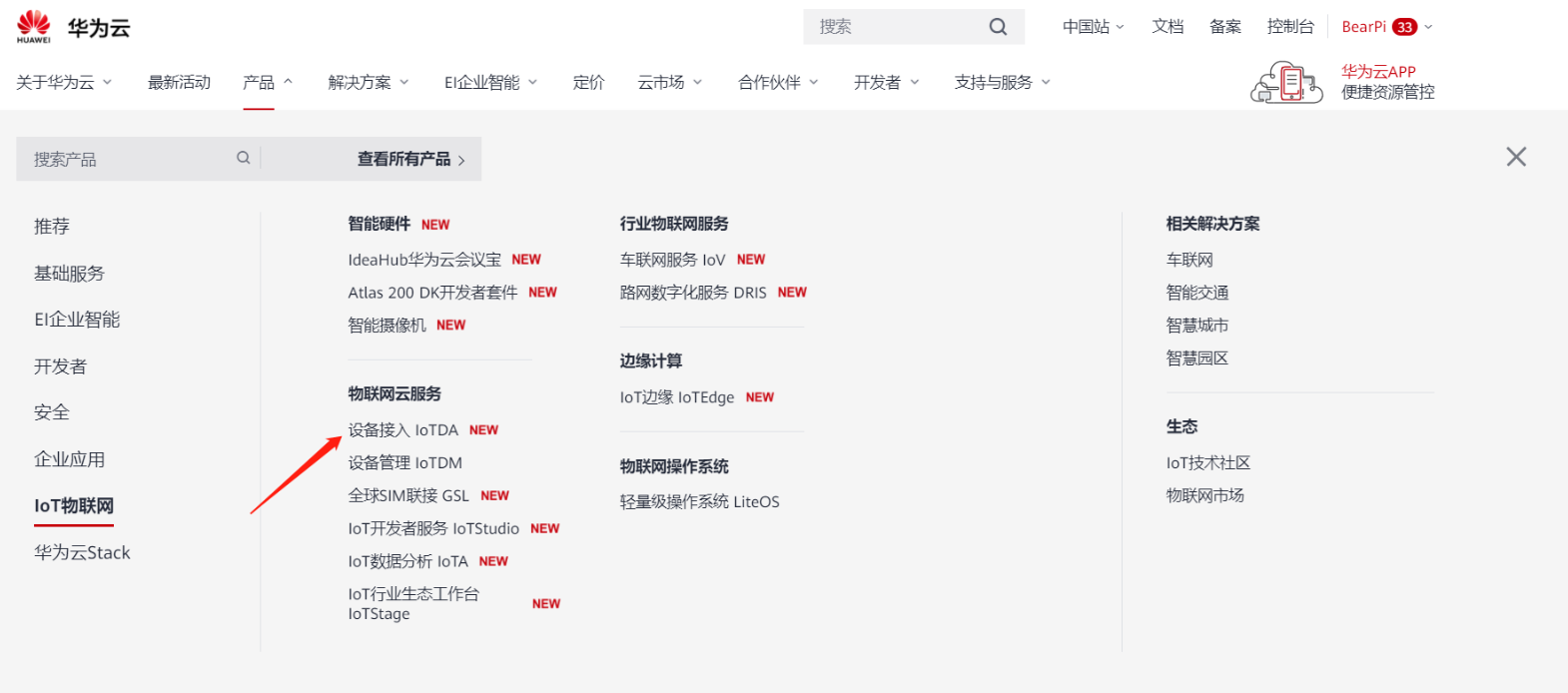Open the BearPi account dropdown
The width and height of the screenshot is (1568, 693).
point(1387,27)
